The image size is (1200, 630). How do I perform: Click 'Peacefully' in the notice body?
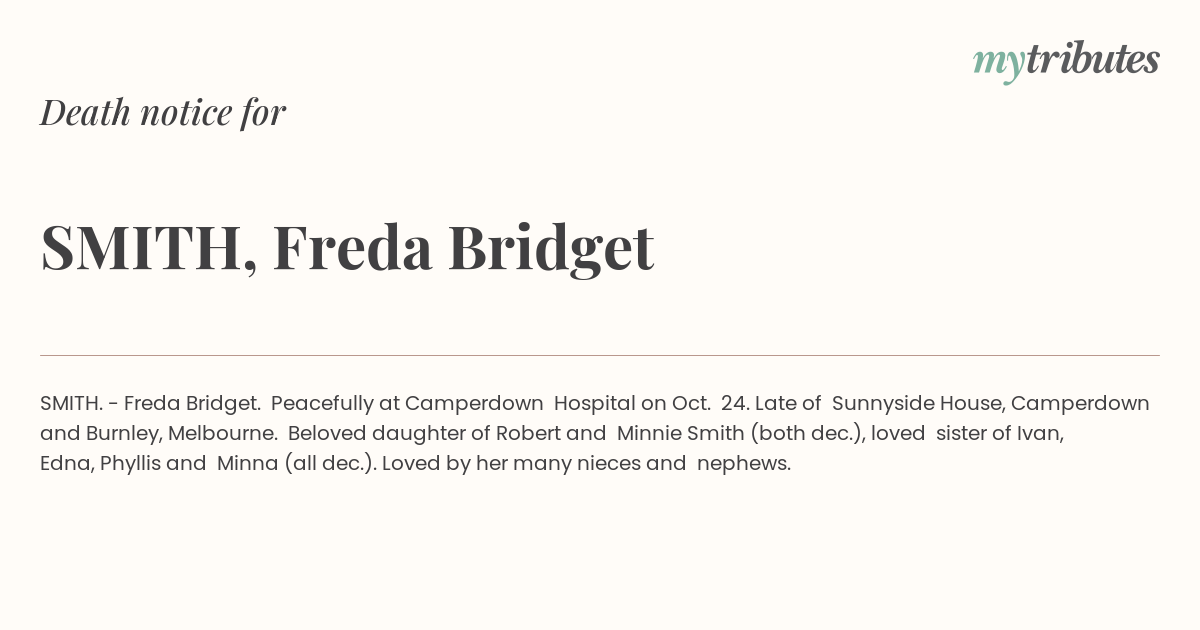click(x=322, y=404)
